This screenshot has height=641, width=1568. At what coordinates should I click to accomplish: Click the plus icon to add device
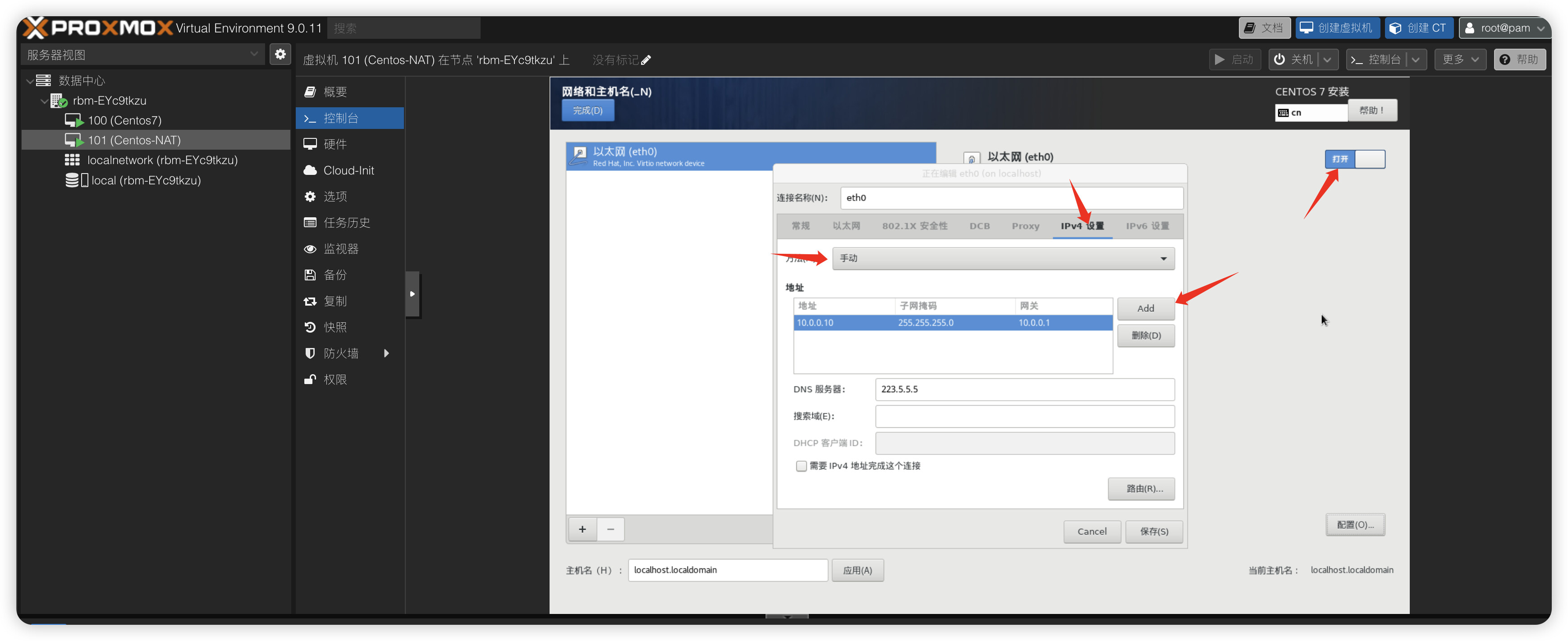(x=582, y=529)
